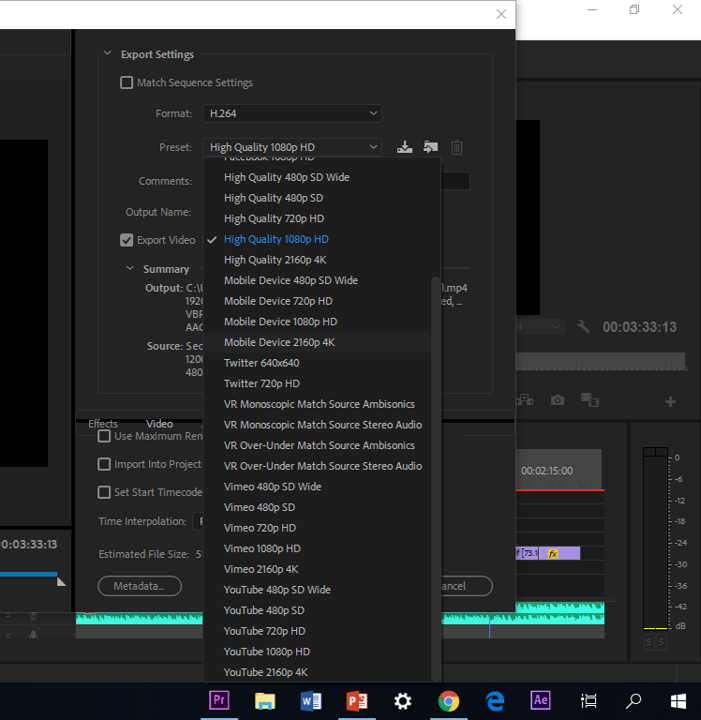The width and height of the screenshot is (701, 720).
Task: Choose Twitter 720p HD preset
Action: point(317,384)
